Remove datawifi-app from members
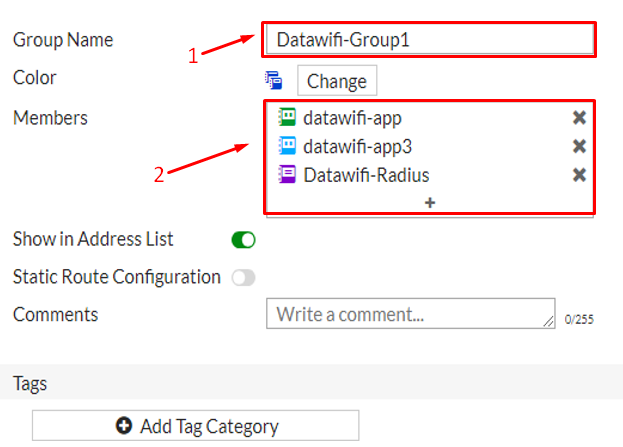The width and height of the screenshot is (623, 447). pos(579,118)
